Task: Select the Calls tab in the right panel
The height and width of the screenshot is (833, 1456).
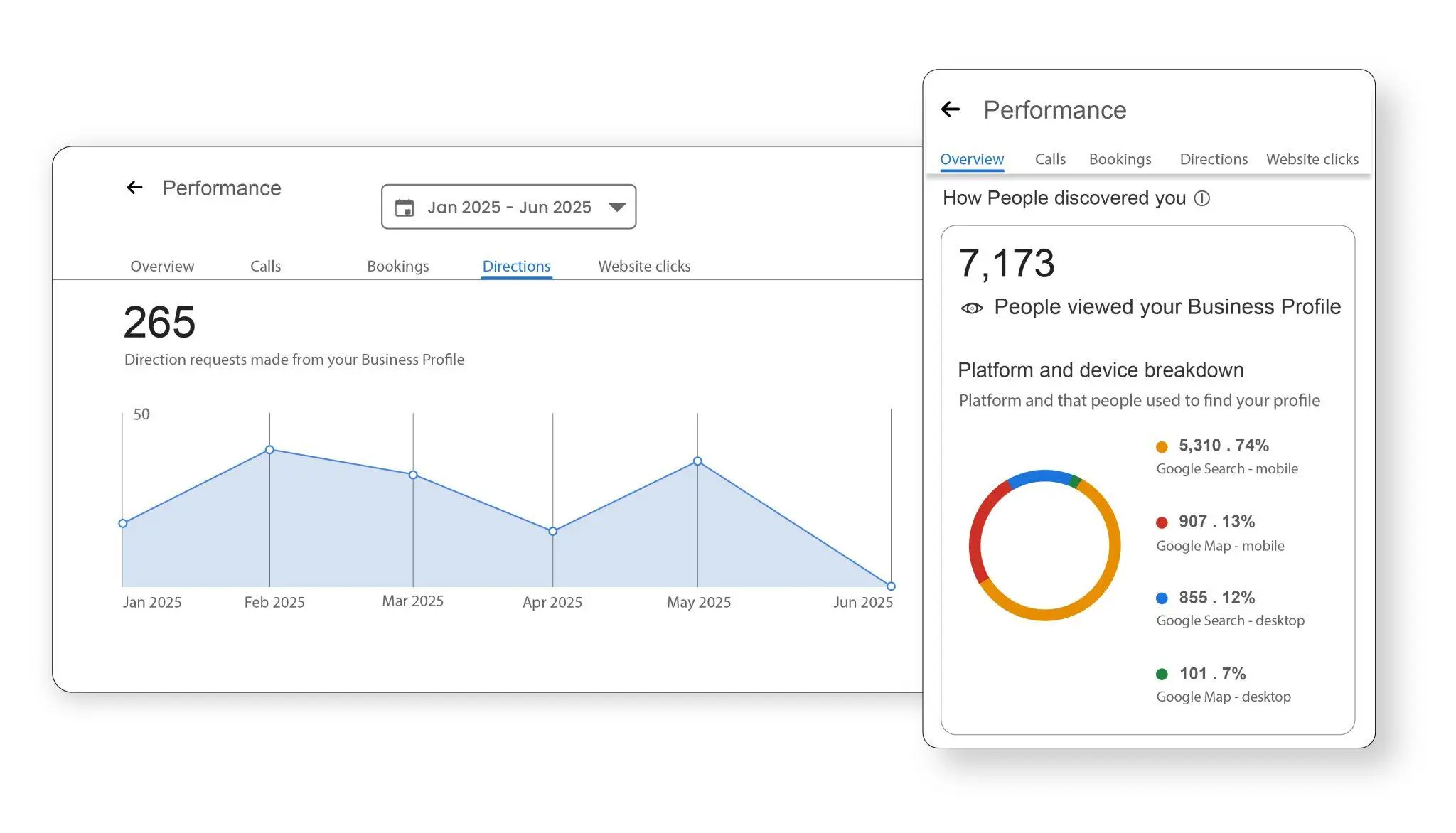Action: [x=1050, y=159]
